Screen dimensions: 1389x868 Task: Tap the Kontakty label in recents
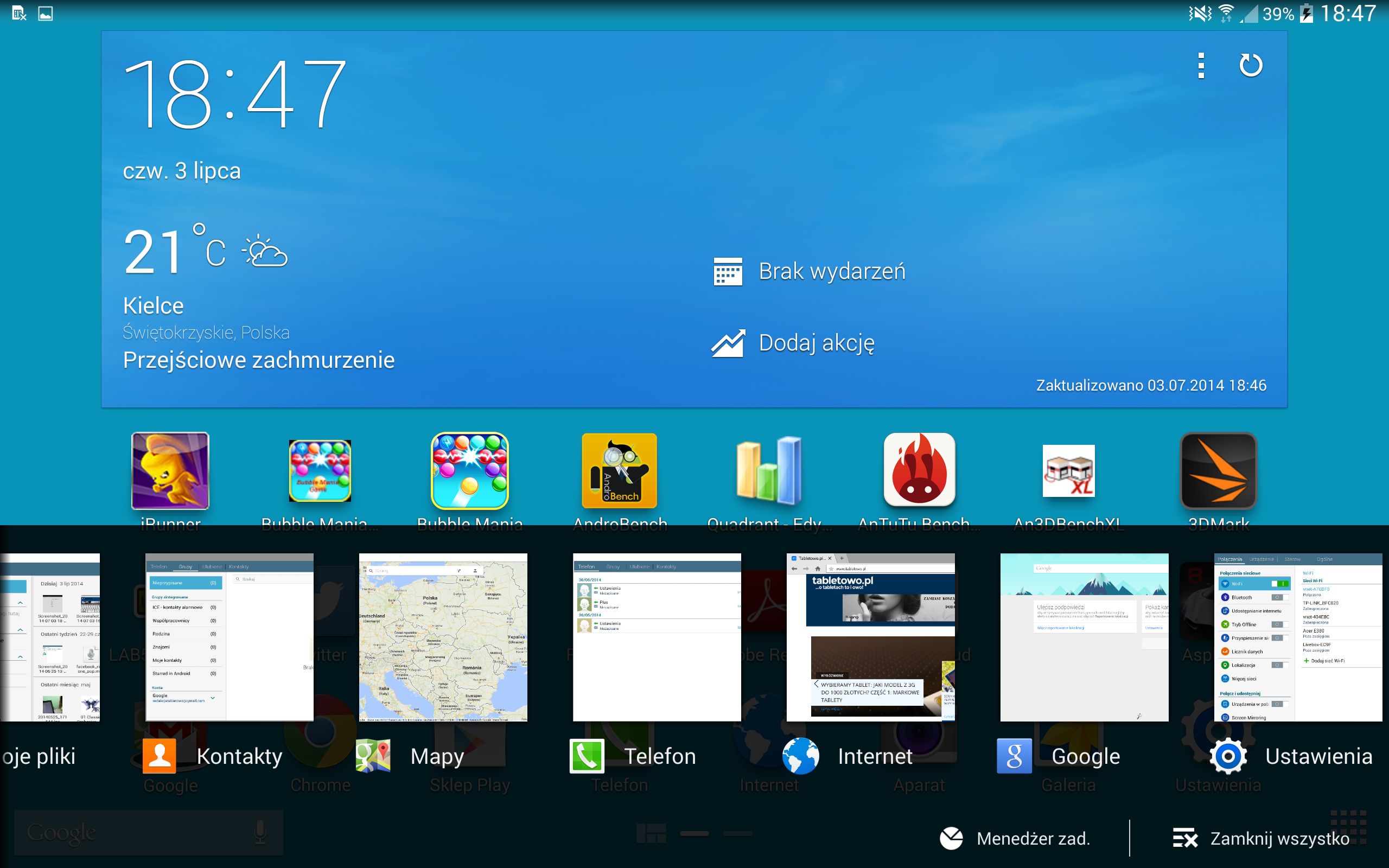point(239,756)
